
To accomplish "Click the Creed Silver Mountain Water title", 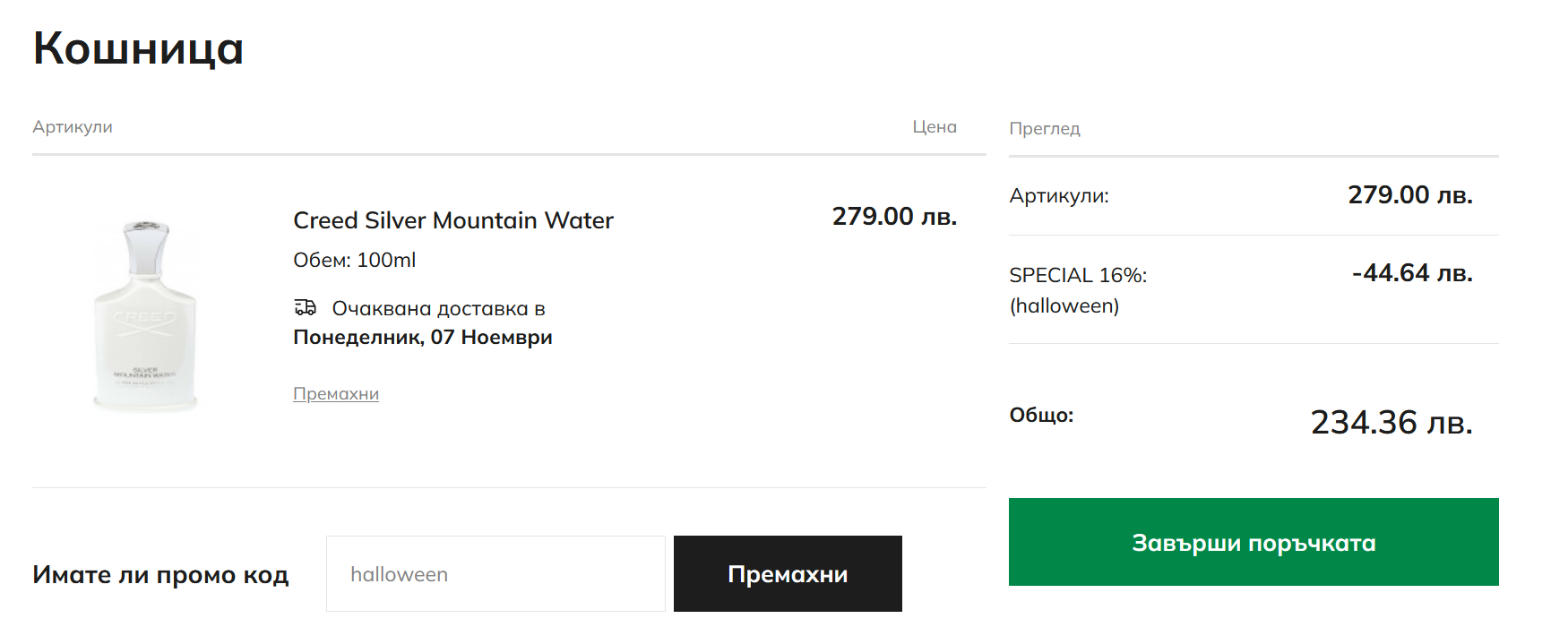I will 452,220.
